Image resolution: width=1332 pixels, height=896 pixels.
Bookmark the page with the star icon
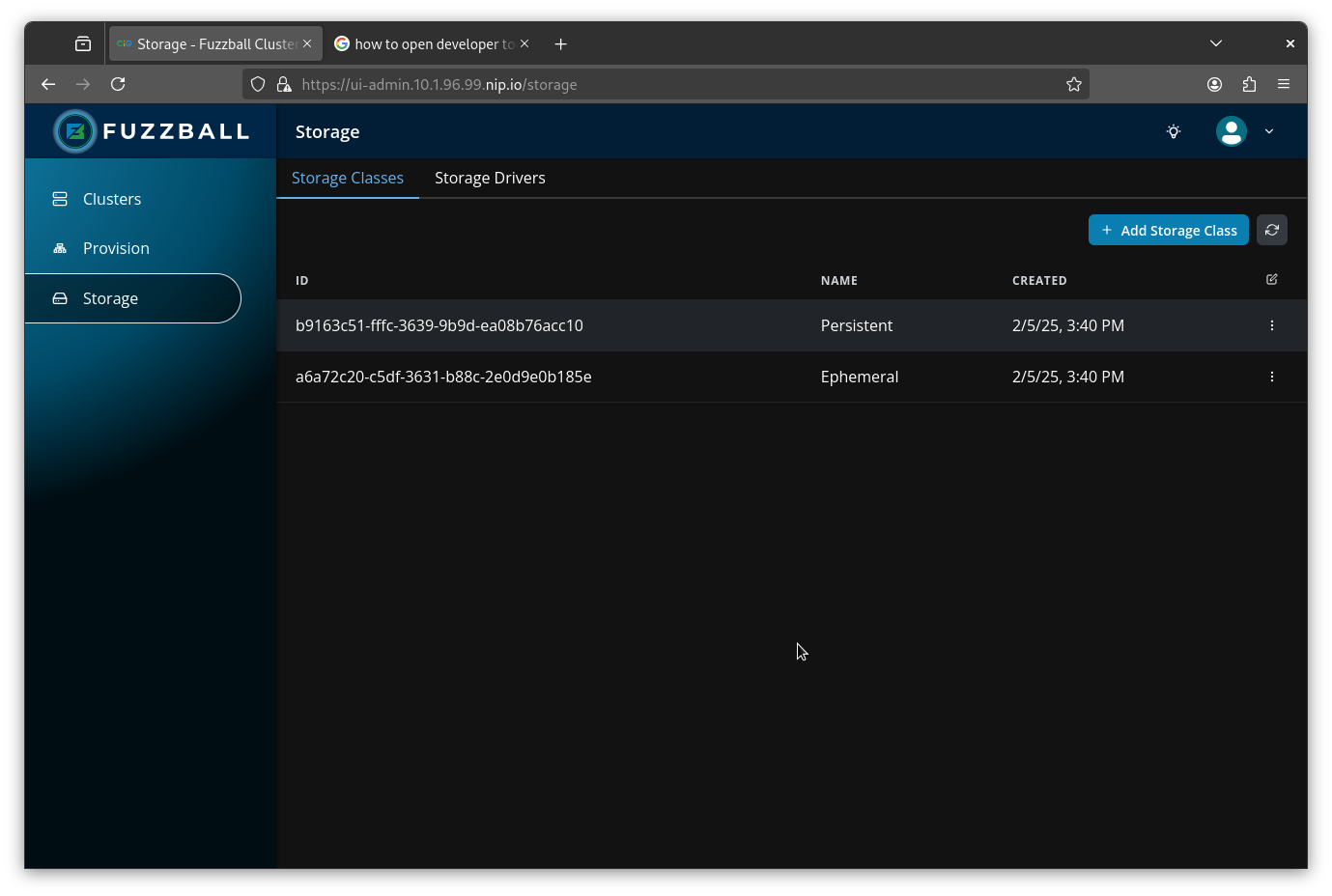tap(1073, 84)
